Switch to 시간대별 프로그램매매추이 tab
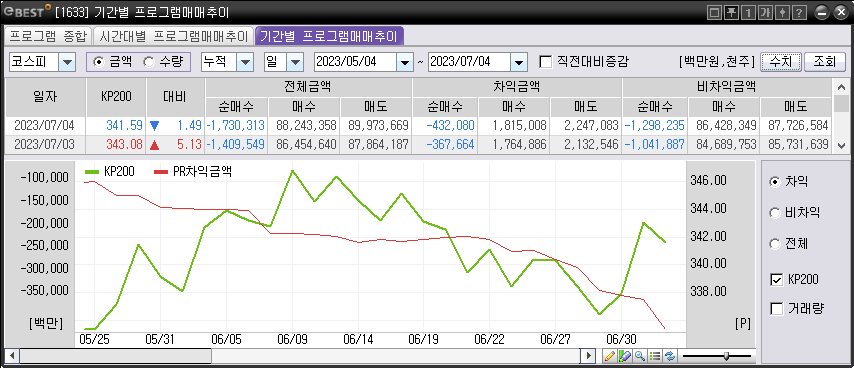 pyautogui.click(x=173, y=36)
